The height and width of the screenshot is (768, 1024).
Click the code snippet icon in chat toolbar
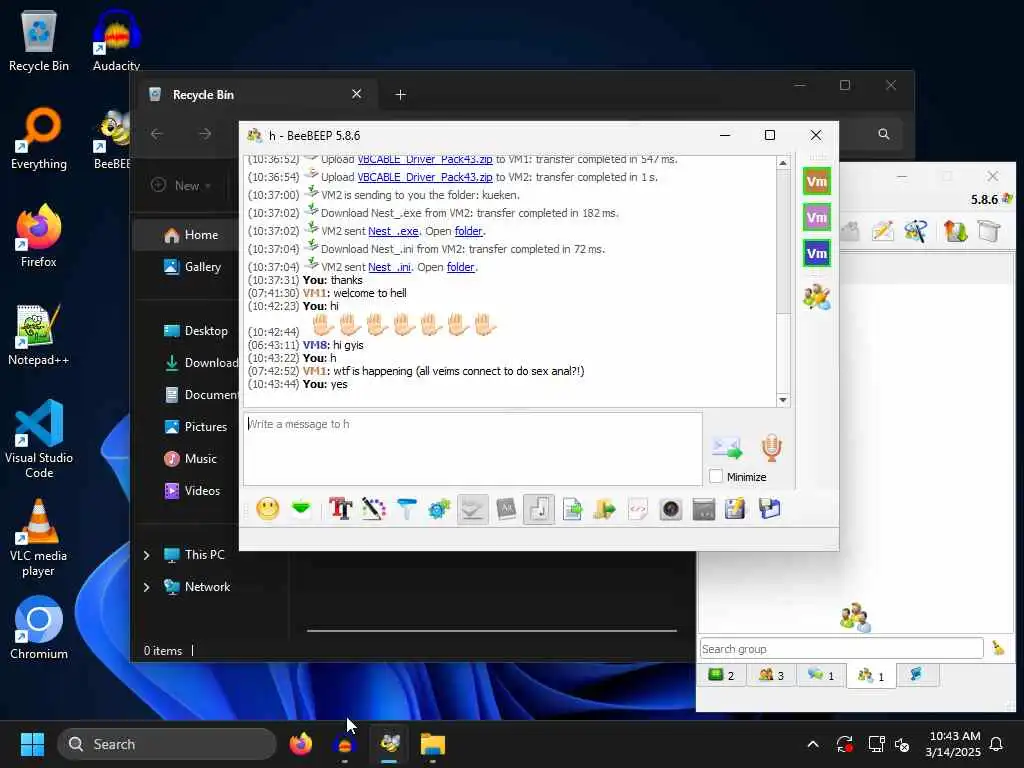pos(637,509)
